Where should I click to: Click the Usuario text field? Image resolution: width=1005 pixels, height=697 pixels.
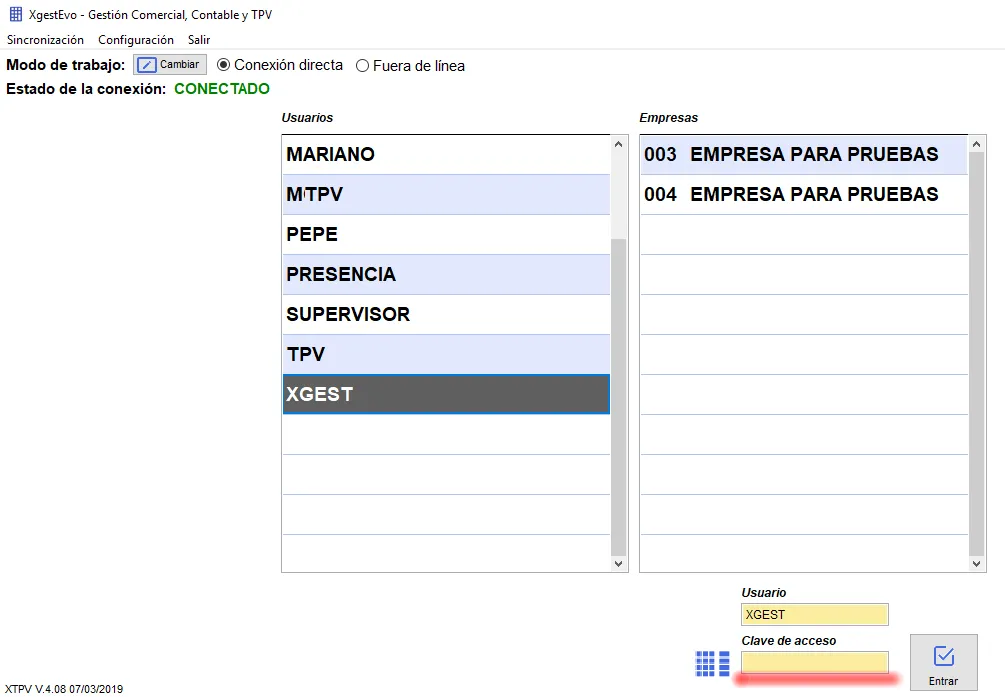click(814, 614)
